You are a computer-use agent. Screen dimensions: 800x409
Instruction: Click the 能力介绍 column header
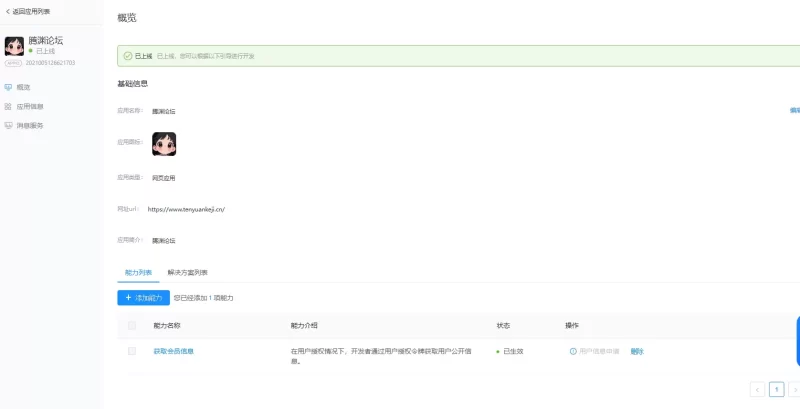click(304, 325)
